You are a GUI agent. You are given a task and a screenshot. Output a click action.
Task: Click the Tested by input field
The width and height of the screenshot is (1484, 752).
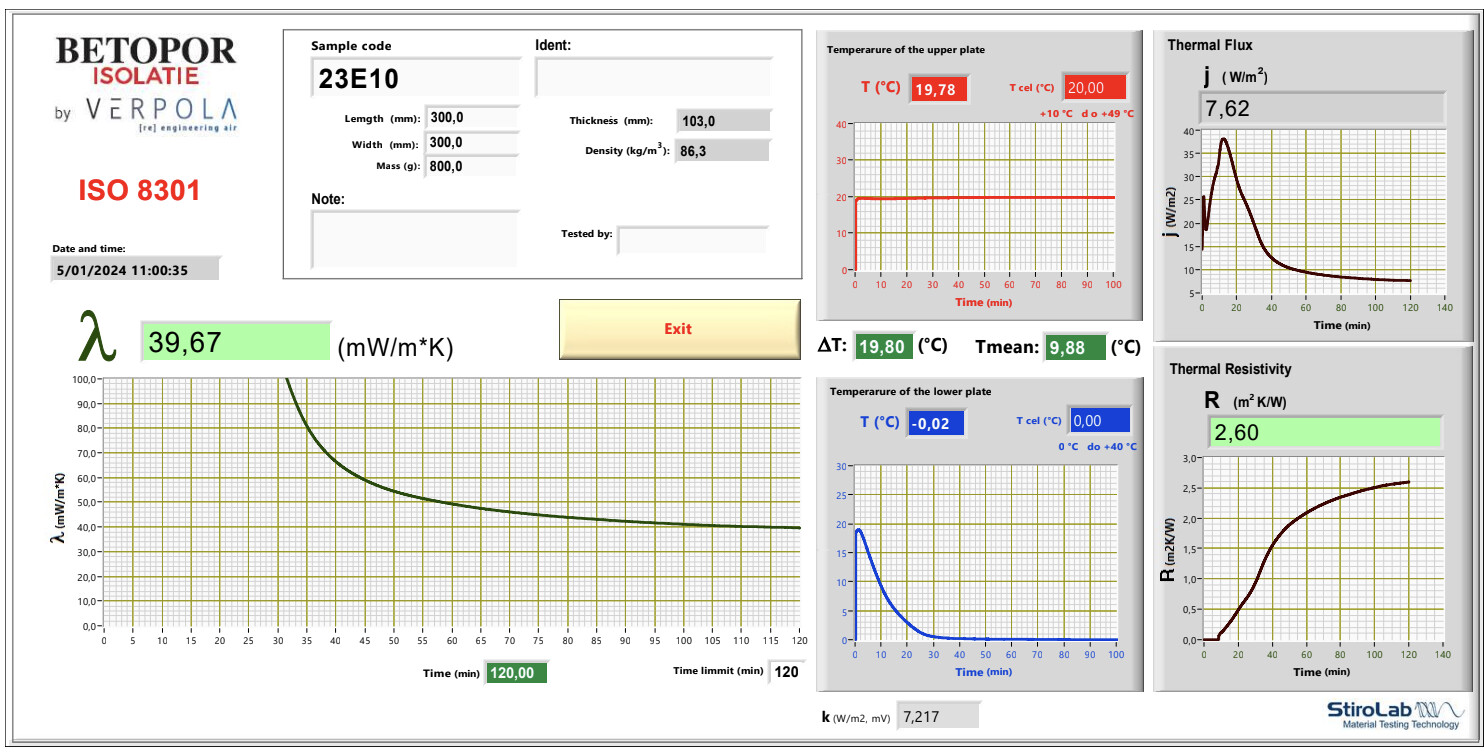point(692,240)
